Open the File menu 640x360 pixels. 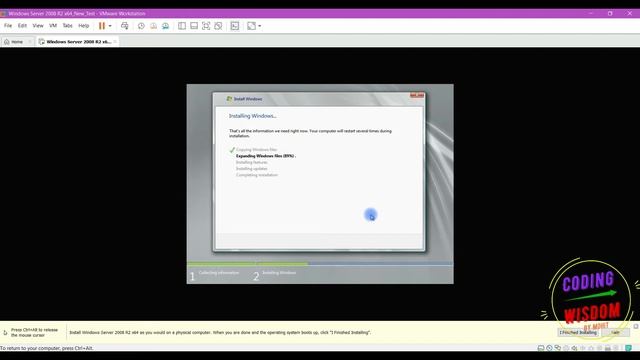point(8,26)
